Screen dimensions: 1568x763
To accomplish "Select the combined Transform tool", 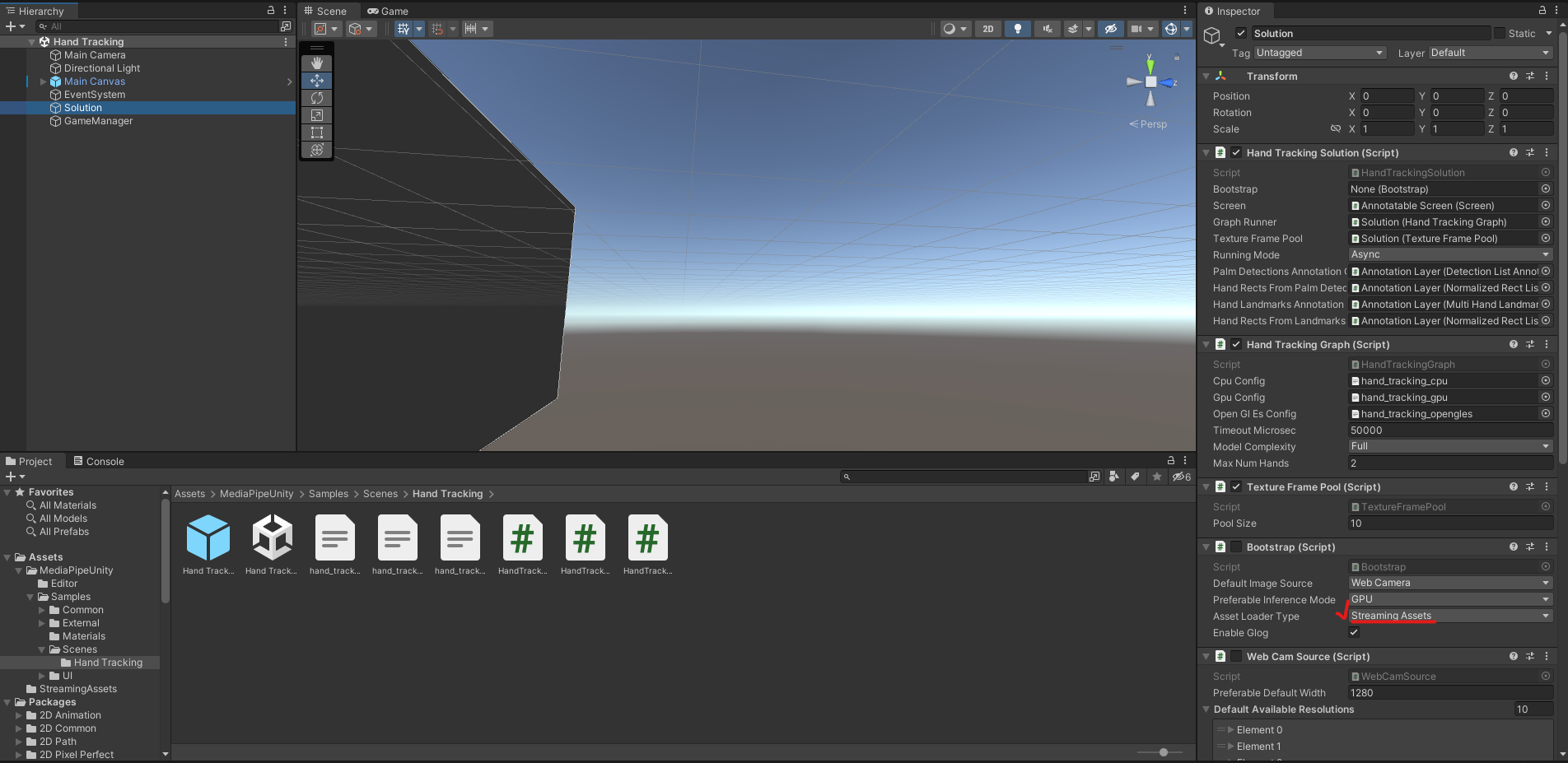I will pos(317,150).
